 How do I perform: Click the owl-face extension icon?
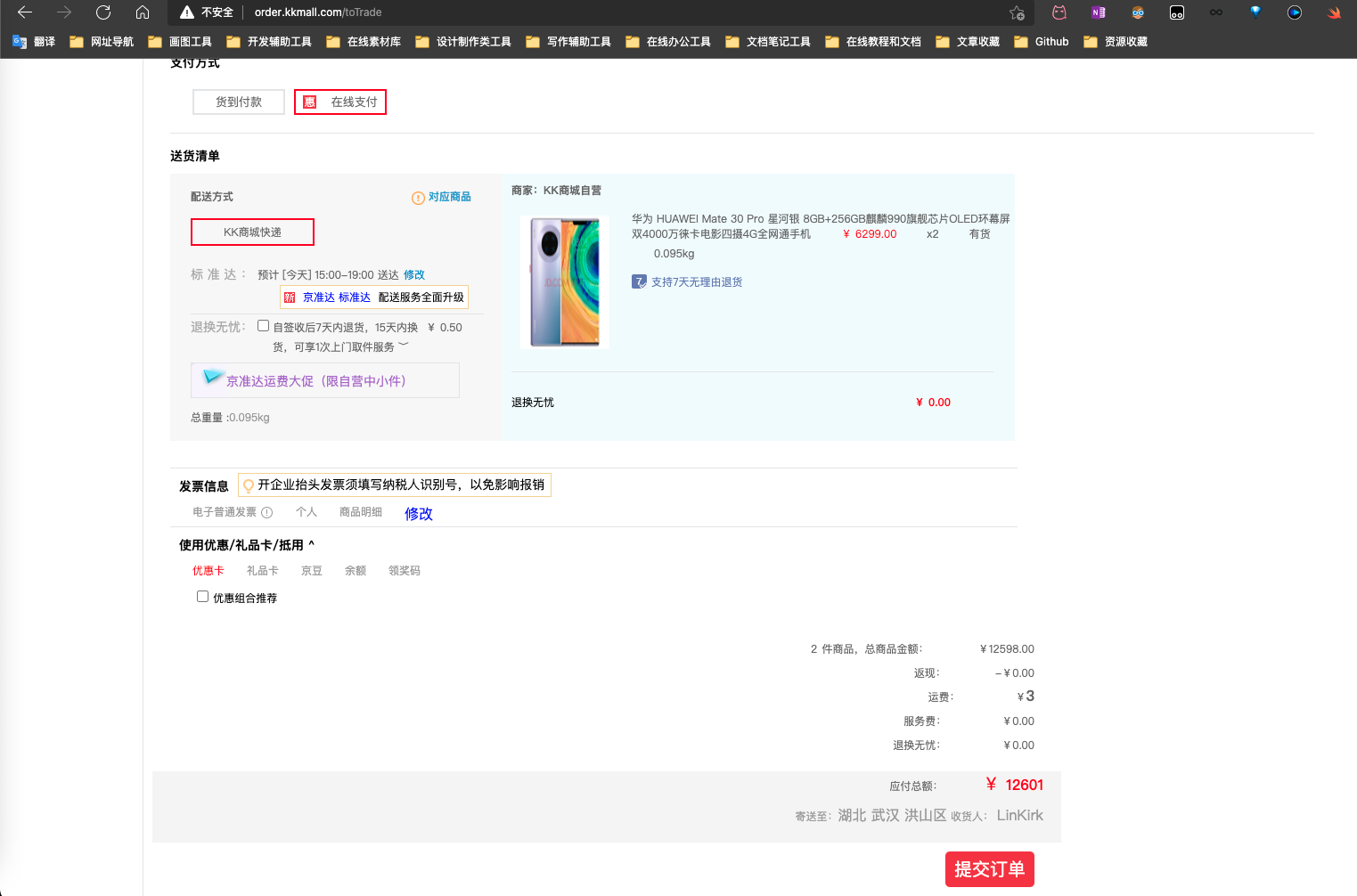(1138, 12)
